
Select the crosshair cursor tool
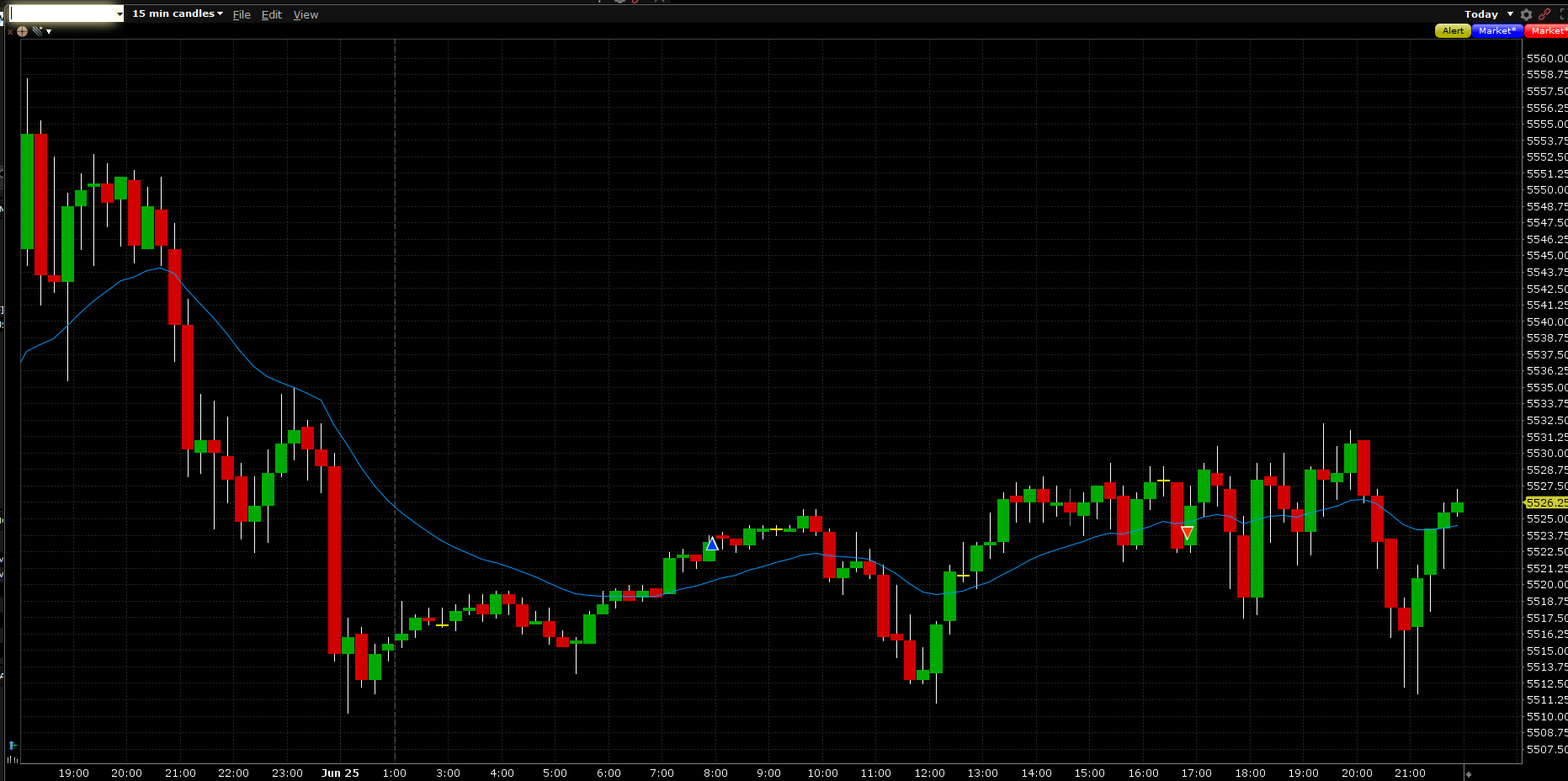click(x=23, y=31)
